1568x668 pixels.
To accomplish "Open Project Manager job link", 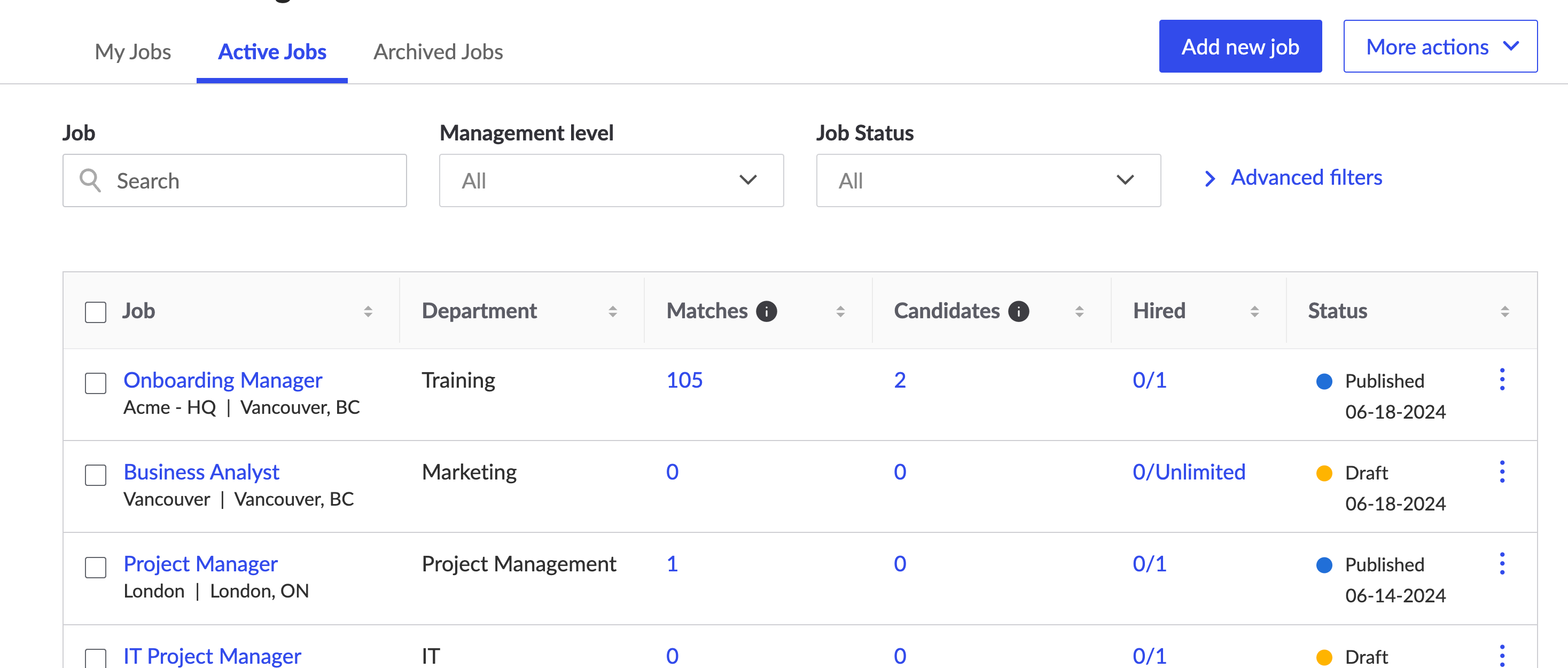I will (200, 564).
